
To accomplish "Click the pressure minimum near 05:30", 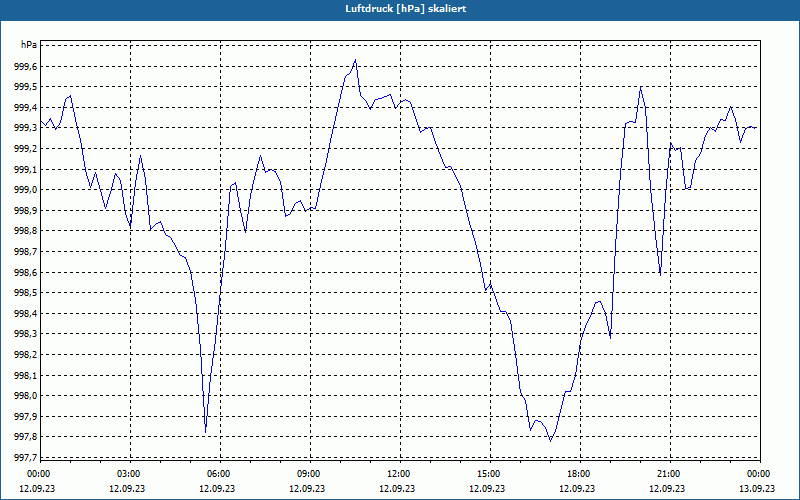I will [206, 432].
